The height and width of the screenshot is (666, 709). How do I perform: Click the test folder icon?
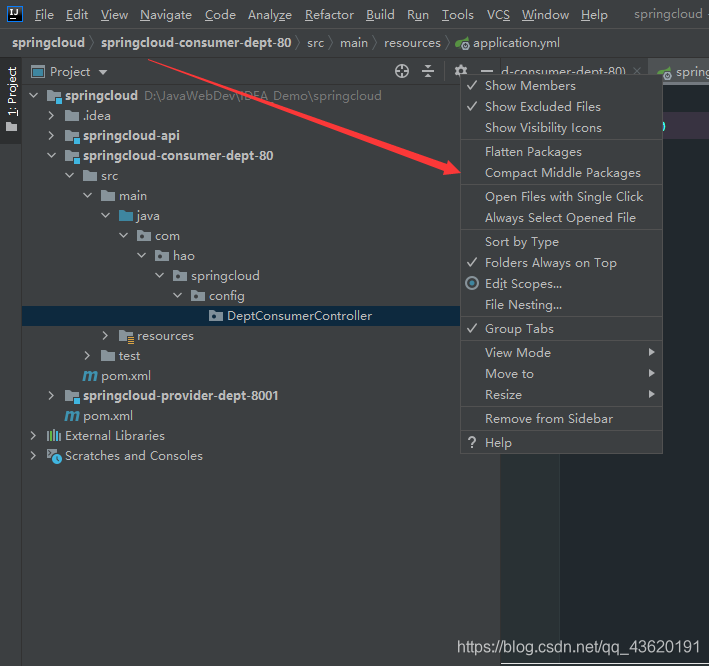click(x=108, y=356)
